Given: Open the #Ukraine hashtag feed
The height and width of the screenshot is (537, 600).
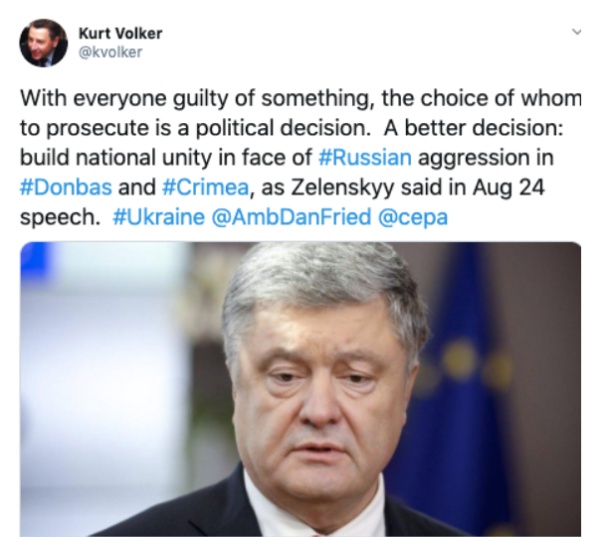Looking at the screenshot, I should click(159, 217).
